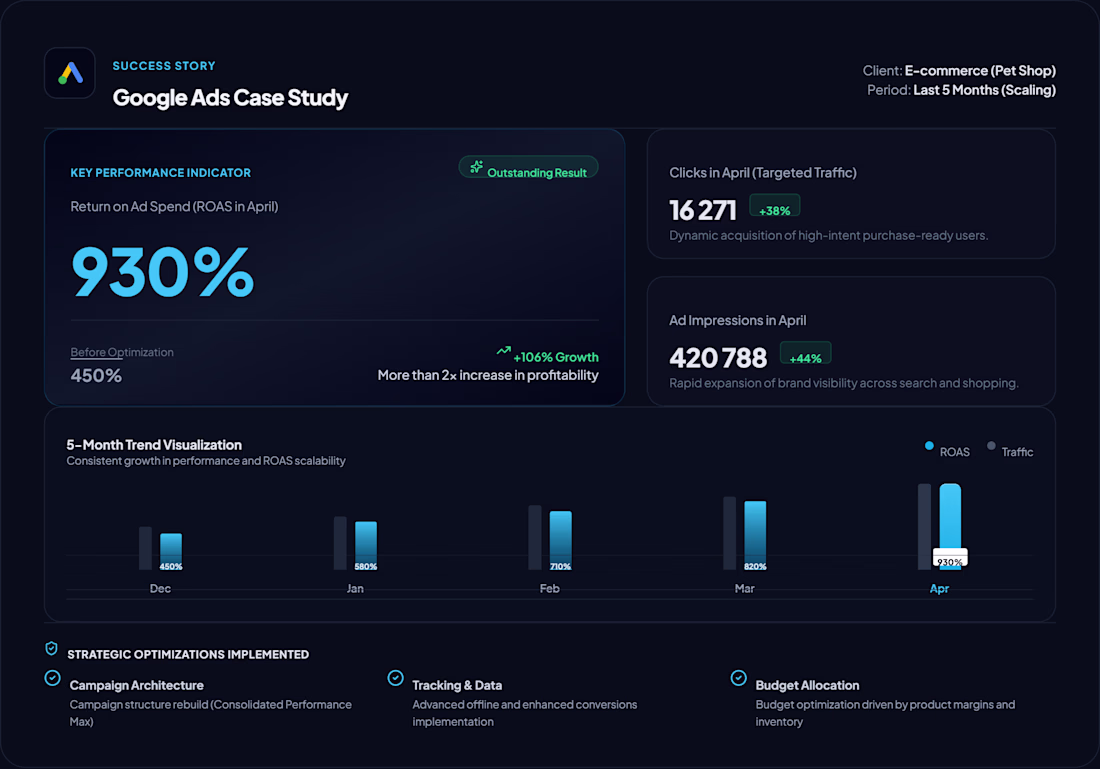Screen dimensions: 1100x769
Task: Click the growth trend arrow icon
Action: point(503,350)
